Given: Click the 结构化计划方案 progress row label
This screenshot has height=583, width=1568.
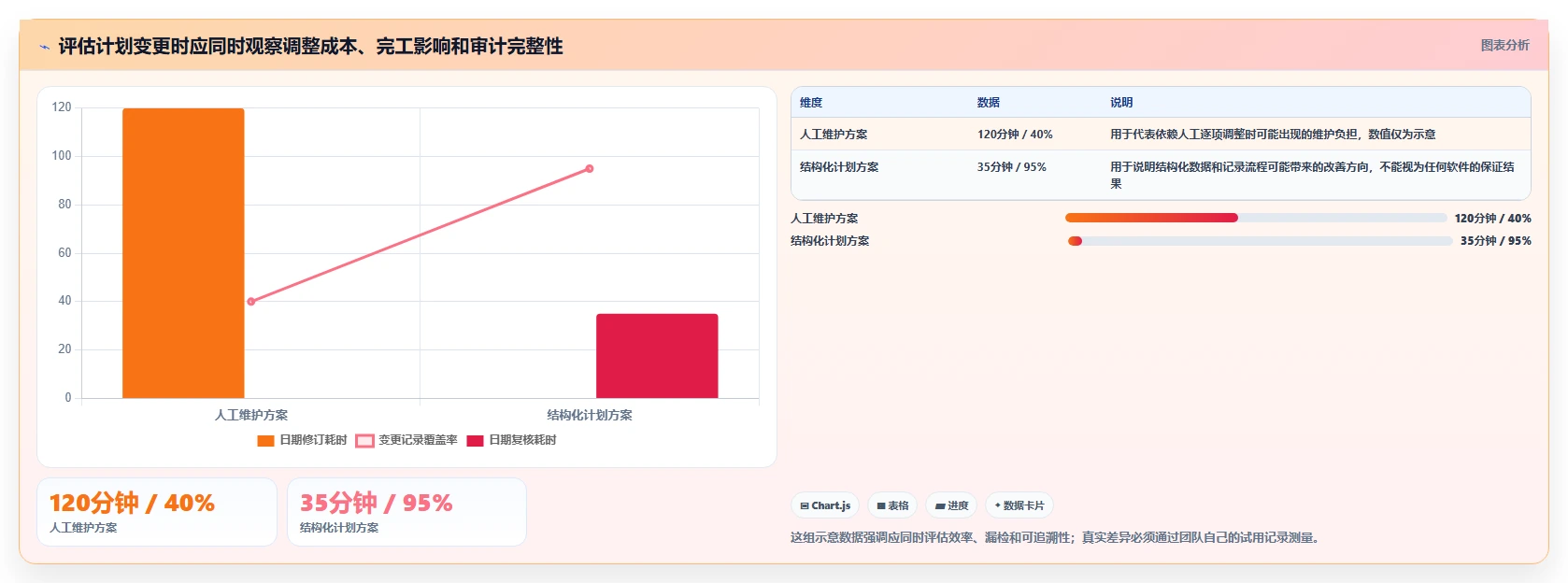Looking at the screenshot, I should (830, 241).
